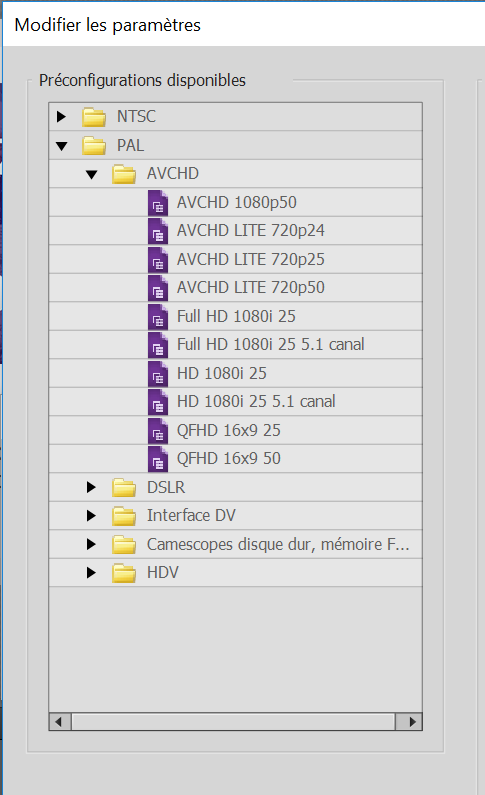The image size is (485, 795).
Task: Choose HD 1080i 25 5.1 canal preset
Action: 236,402
